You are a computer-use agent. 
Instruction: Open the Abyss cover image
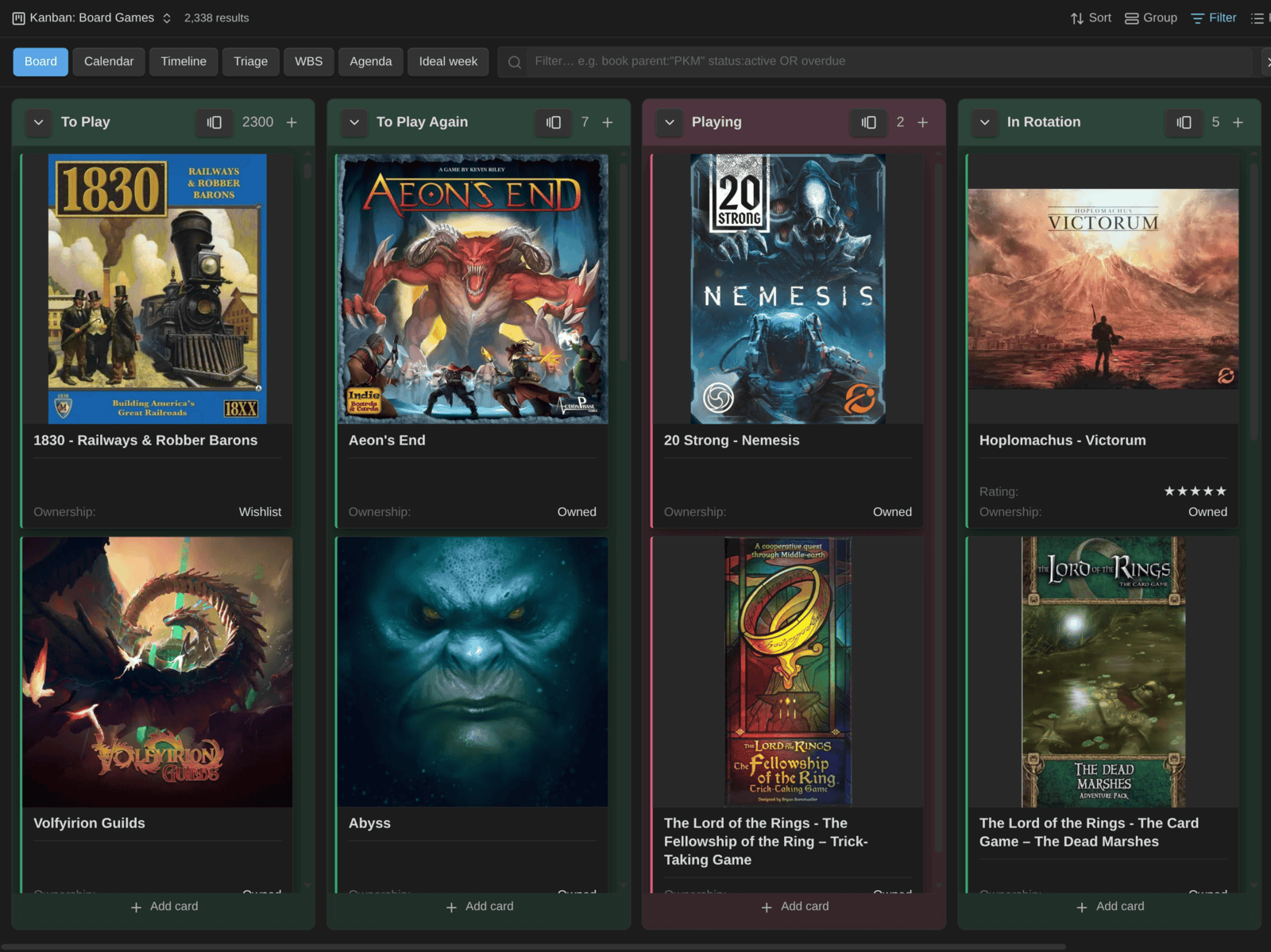473,672
